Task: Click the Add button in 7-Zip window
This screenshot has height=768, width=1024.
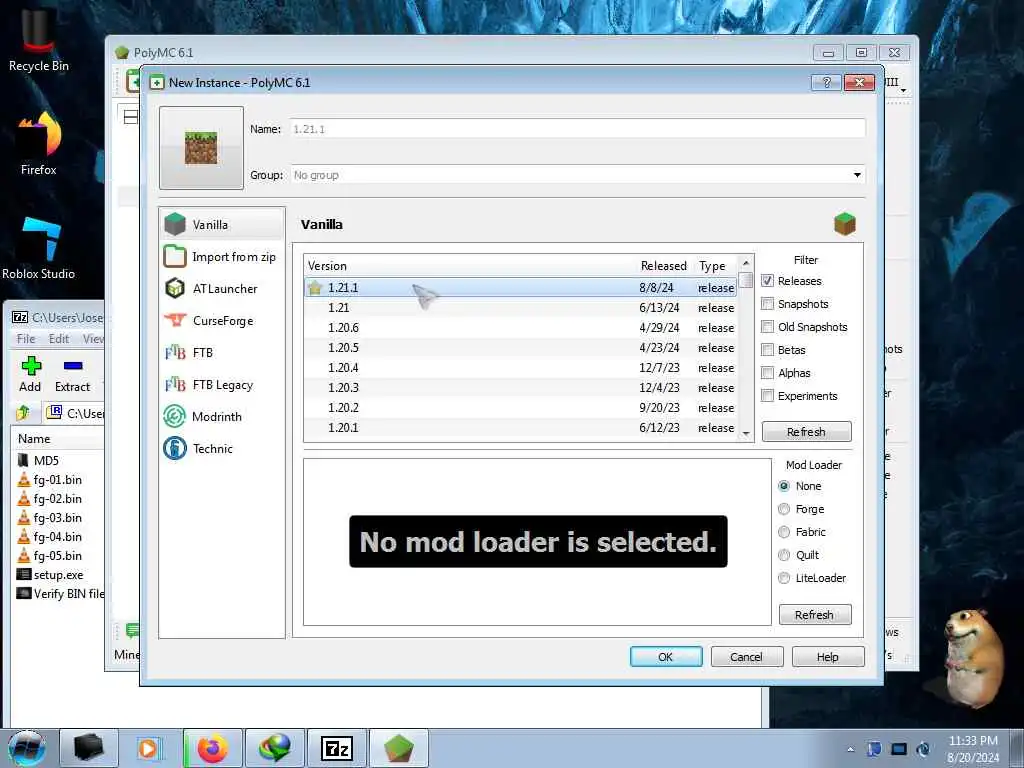Action: tap(30, 375)
